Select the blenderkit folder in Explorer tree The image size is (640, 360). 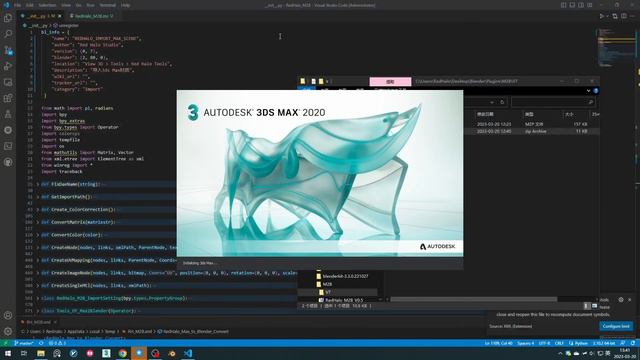click(342, 276)
